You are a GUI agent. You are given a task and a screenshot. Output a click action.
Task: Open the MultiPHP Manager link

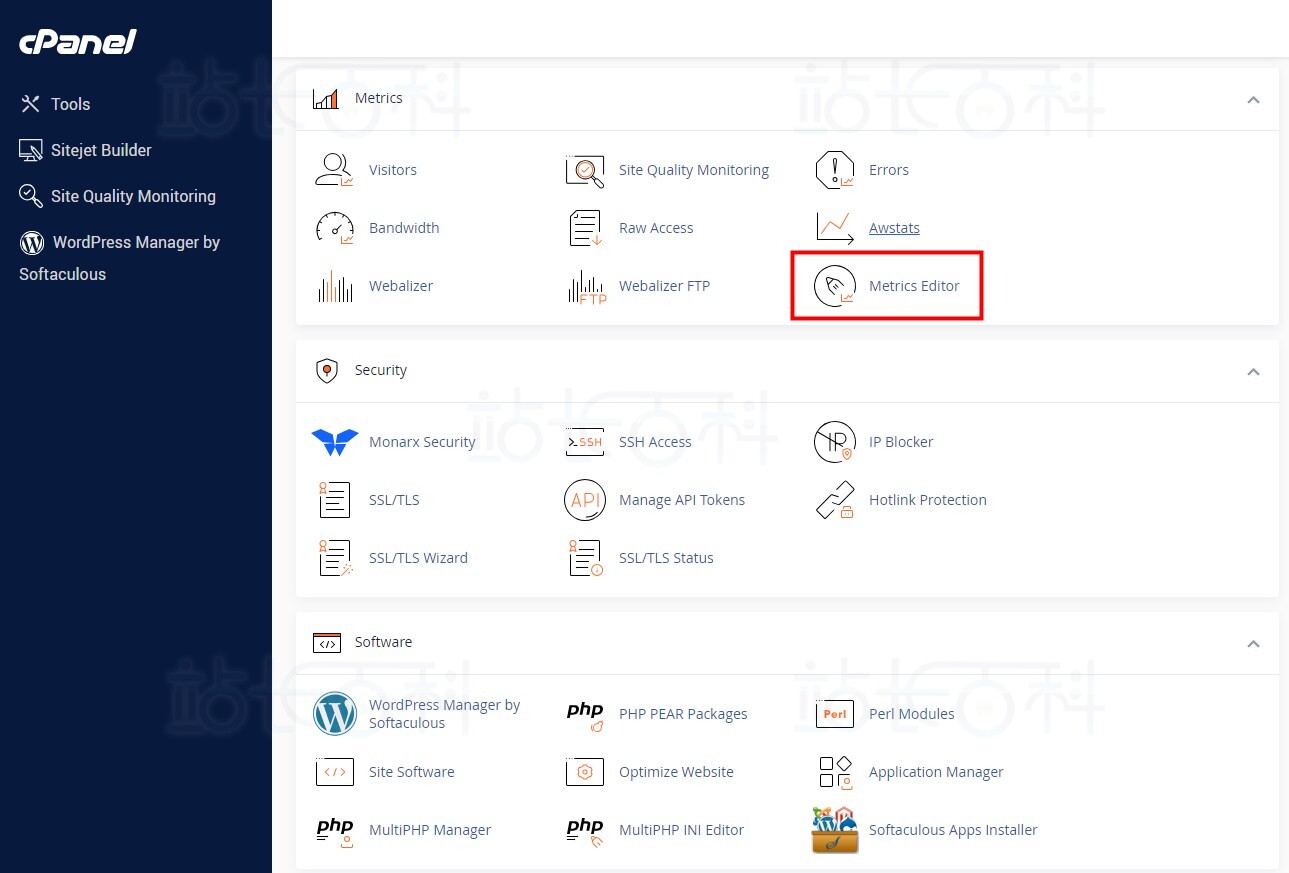[430, 830]
